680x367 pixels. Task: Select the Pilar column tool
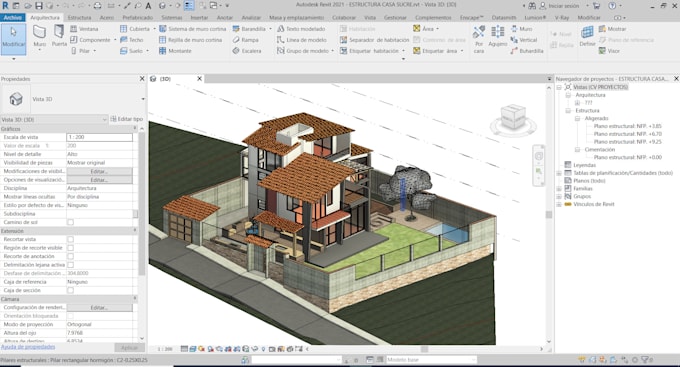(x=81, y=51)
